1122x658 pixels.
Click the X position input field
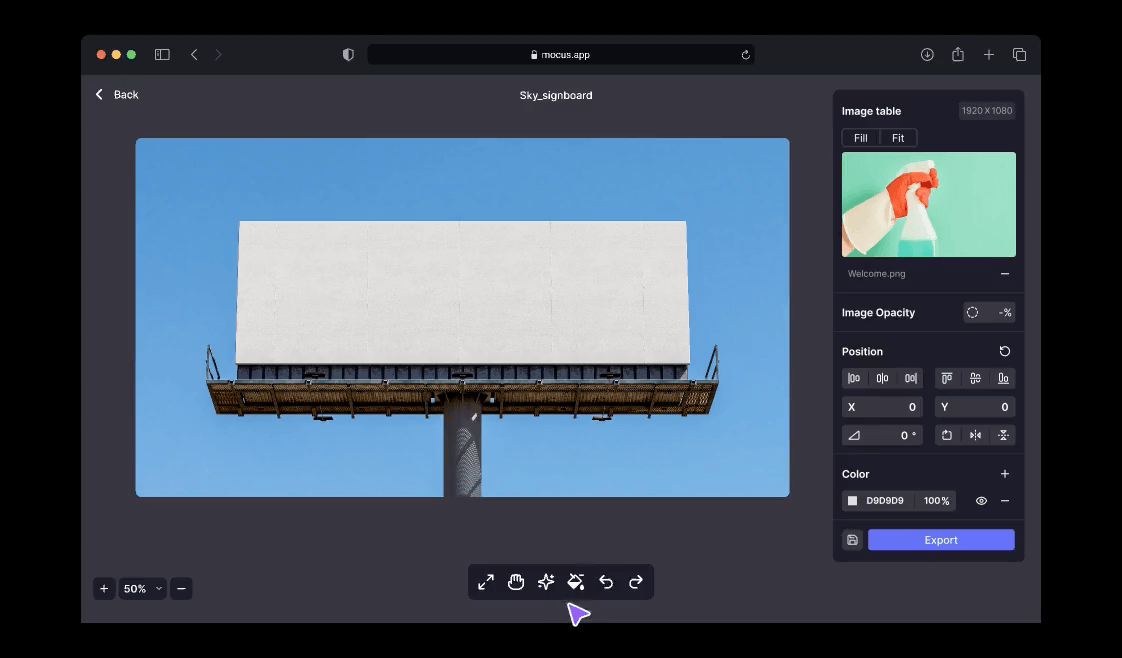coord(882,407)
